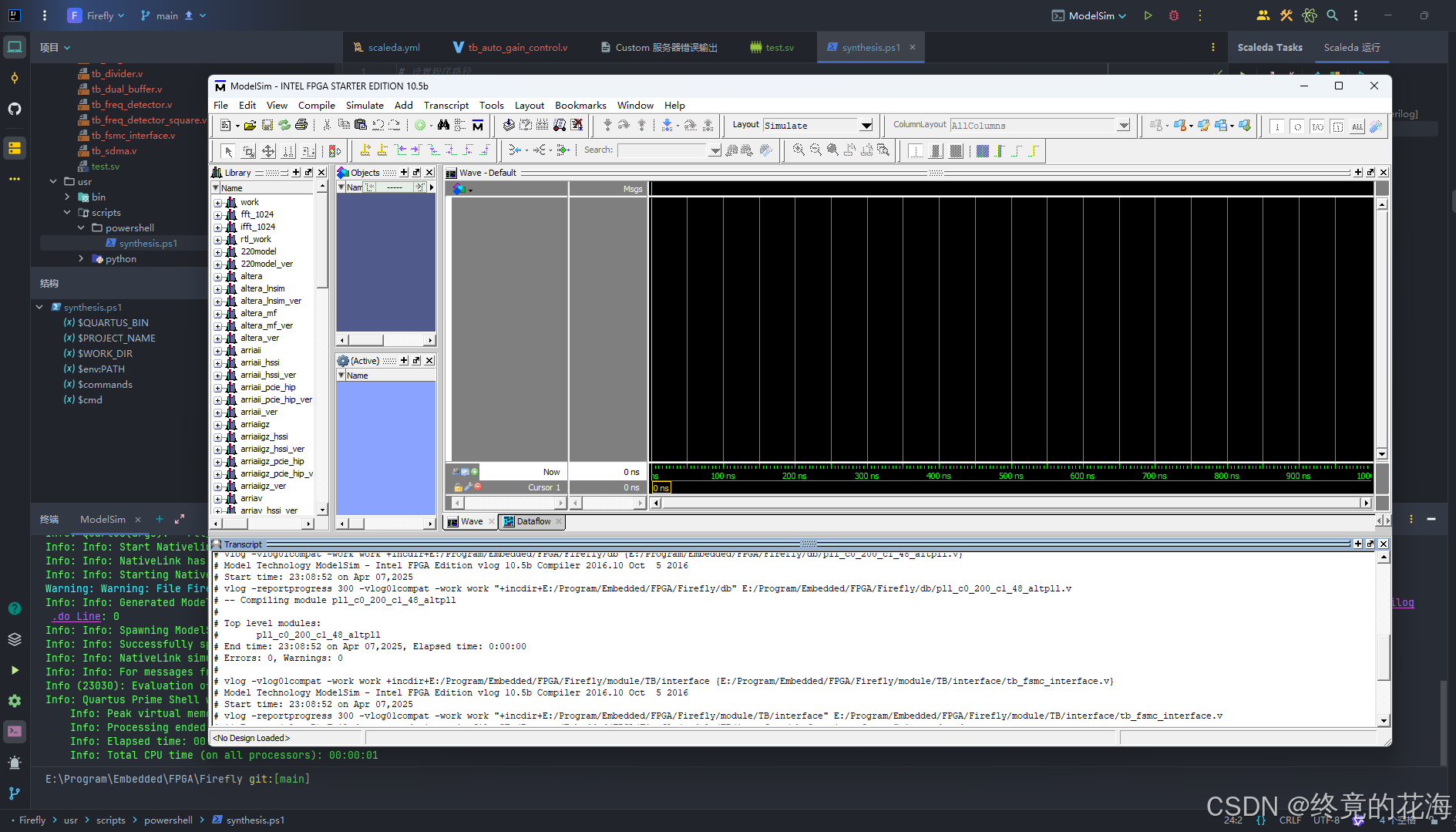Screen dimensions: 1456x832
Task: Click the IDE Debug bug icon
Action: [x=1174, y=15]
